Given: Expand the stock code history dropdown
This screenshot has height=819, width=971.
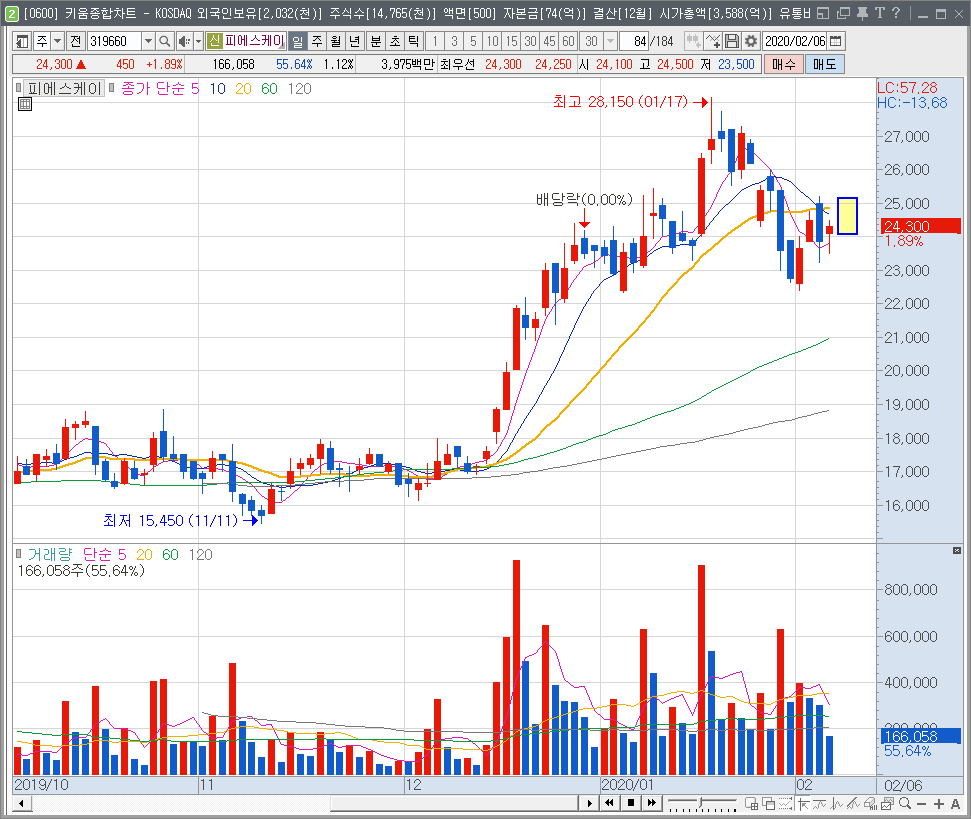Looking at the screenshot, I should click(148, 41).
